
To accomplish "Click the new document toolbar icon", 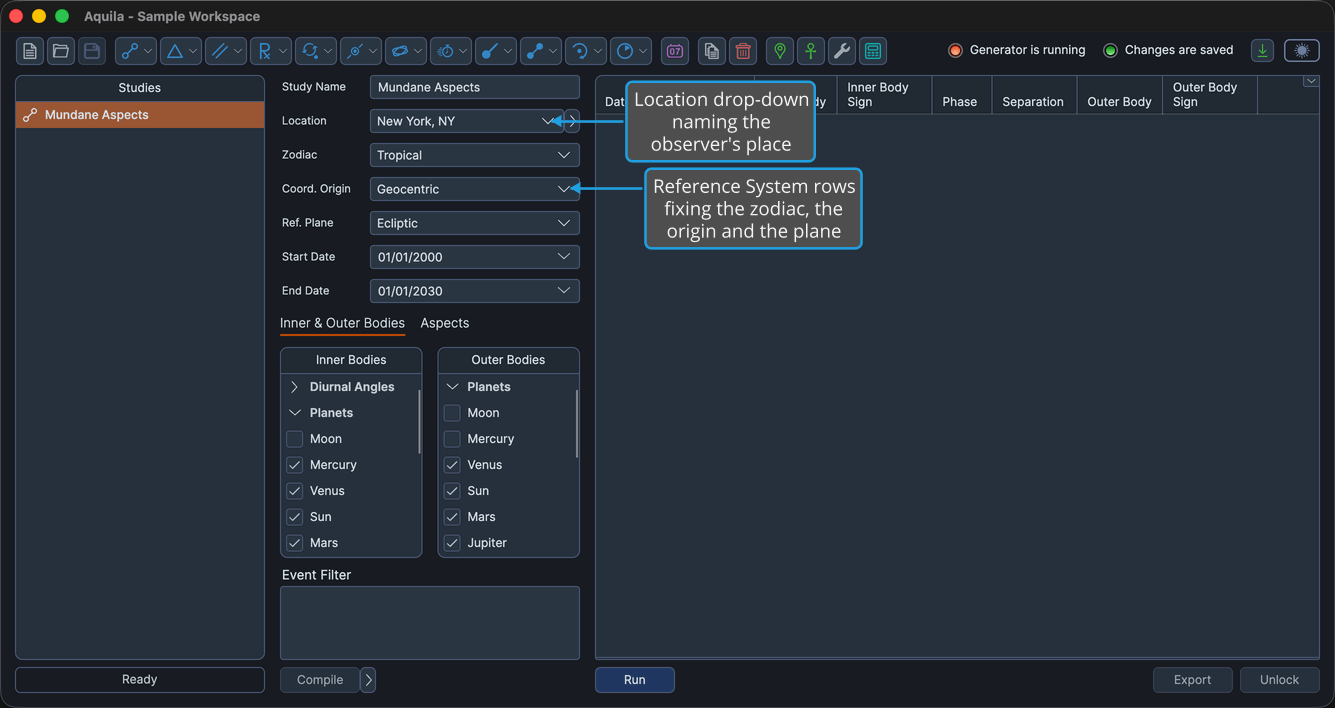I will 30,51.
